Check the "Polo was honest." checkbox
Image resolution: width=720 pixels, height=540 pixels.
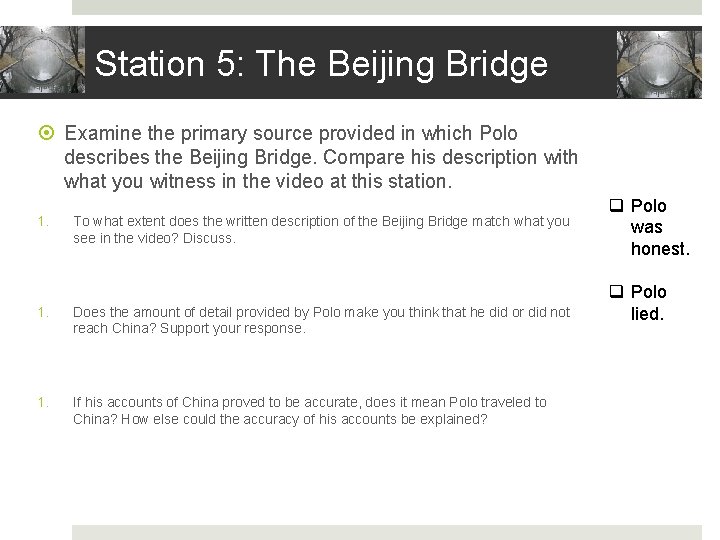[x=616, y=205]
